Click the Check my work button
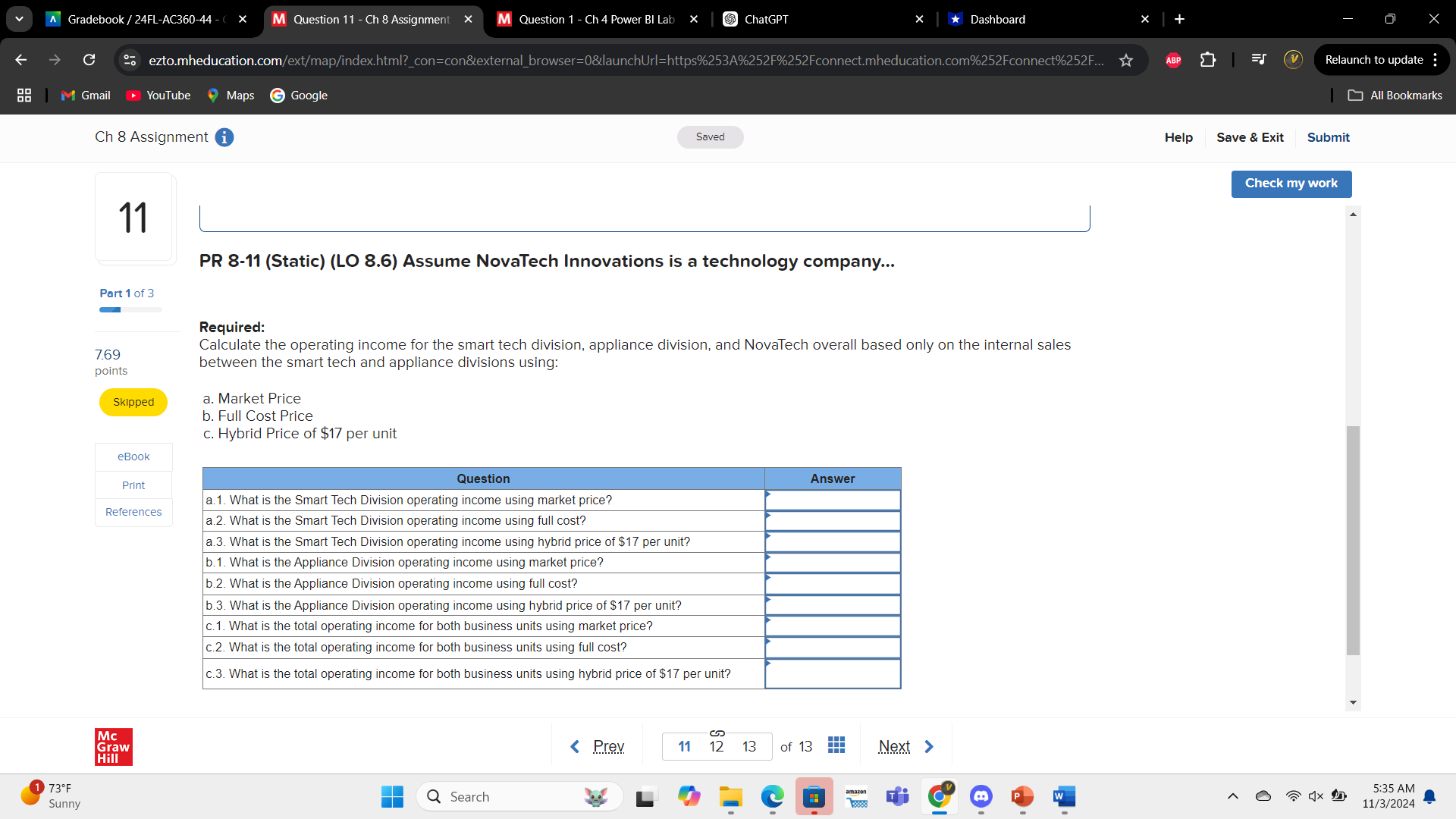 pyautogui.click(x=1291, y=184)
